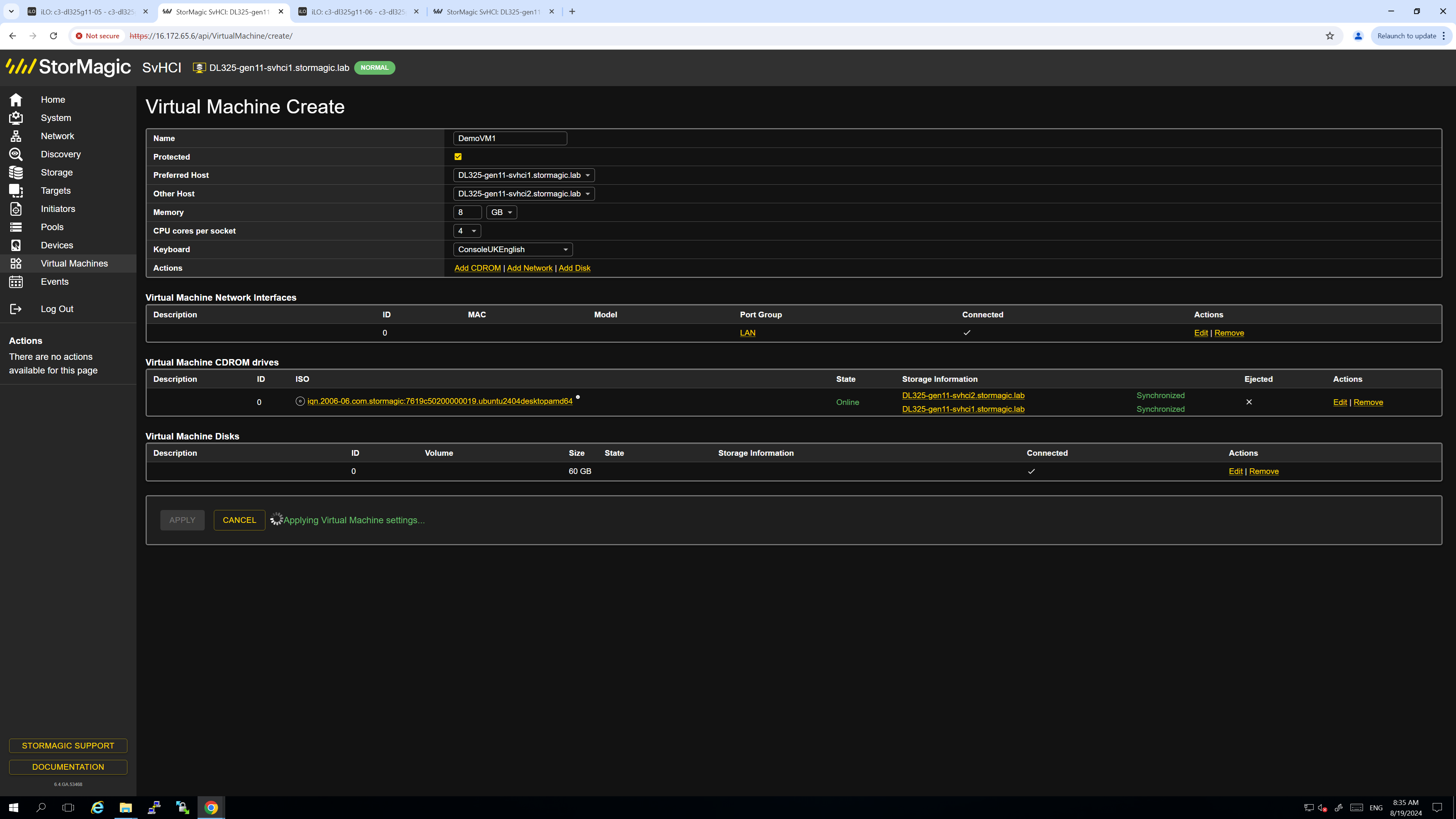Click the CD disc icon next to ISO name
Image resolution: width=1456 pixels, height=819 pixels.
coord(300,401)
